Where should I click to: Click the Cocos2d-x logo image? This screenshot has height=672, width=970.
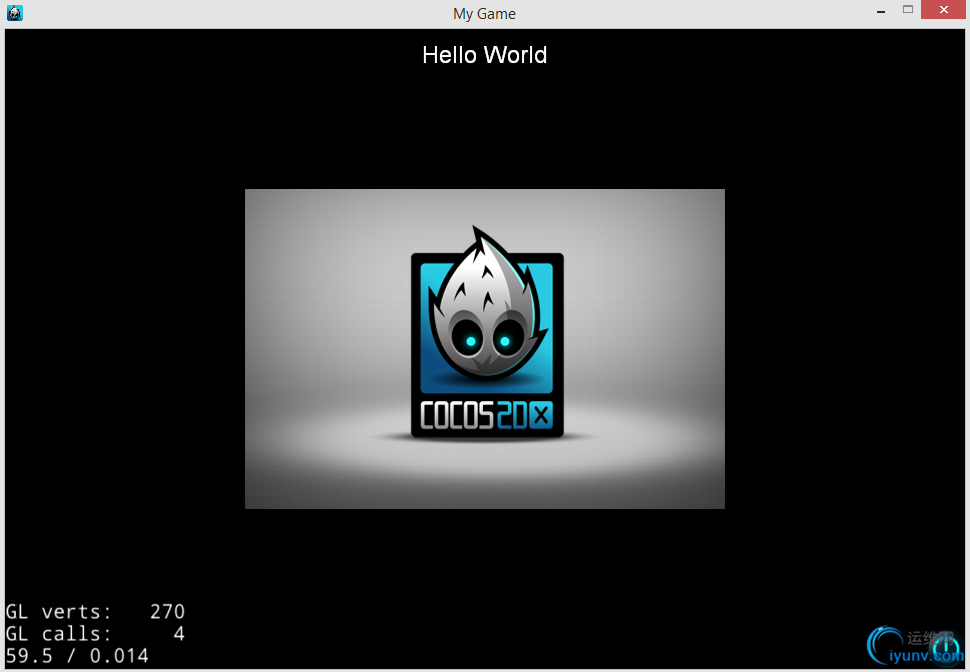(x=485, y=349)
